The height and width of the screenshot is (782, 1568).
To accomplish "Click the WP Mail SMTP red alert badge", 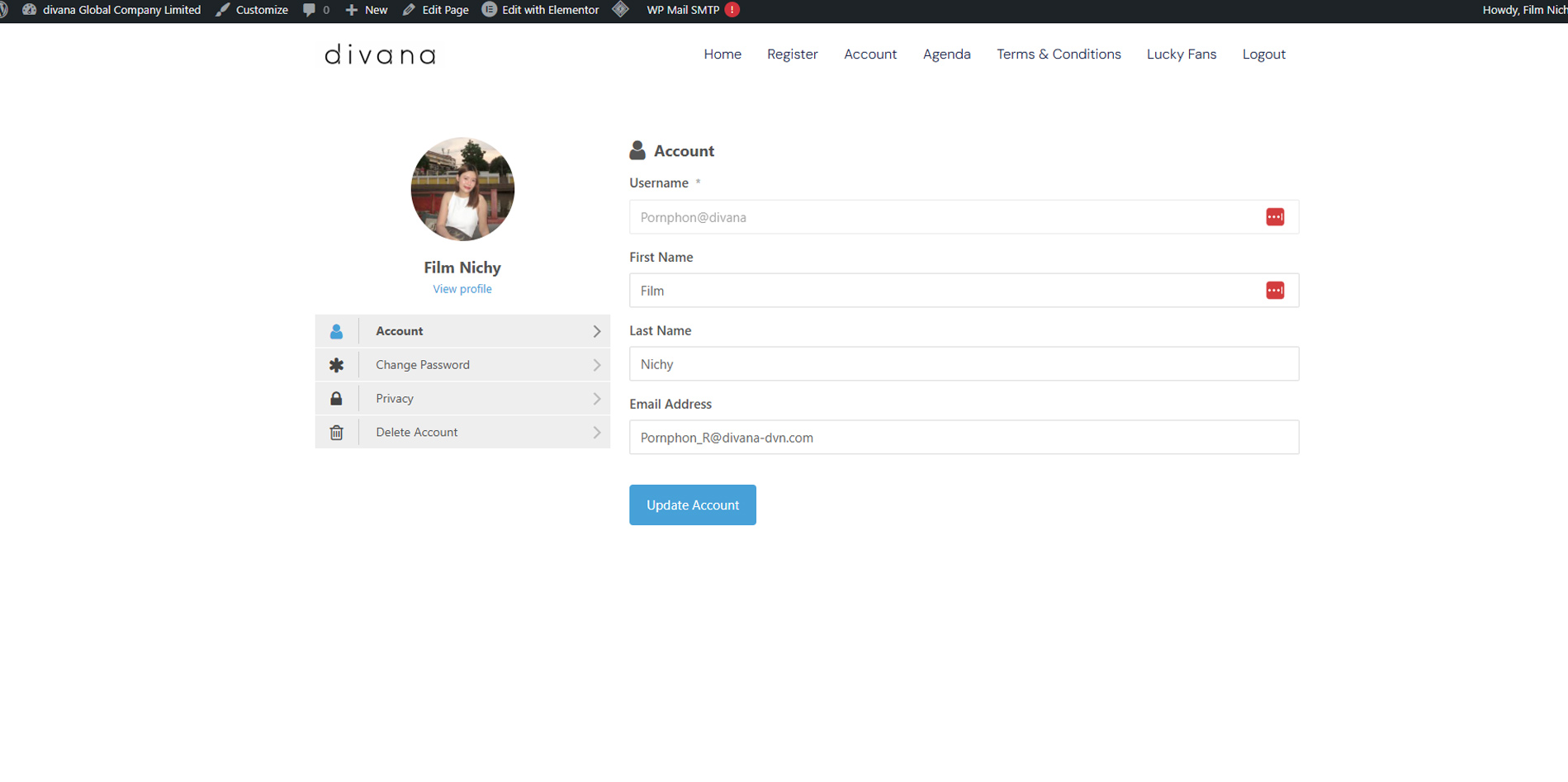I will (x=732, y=10).
